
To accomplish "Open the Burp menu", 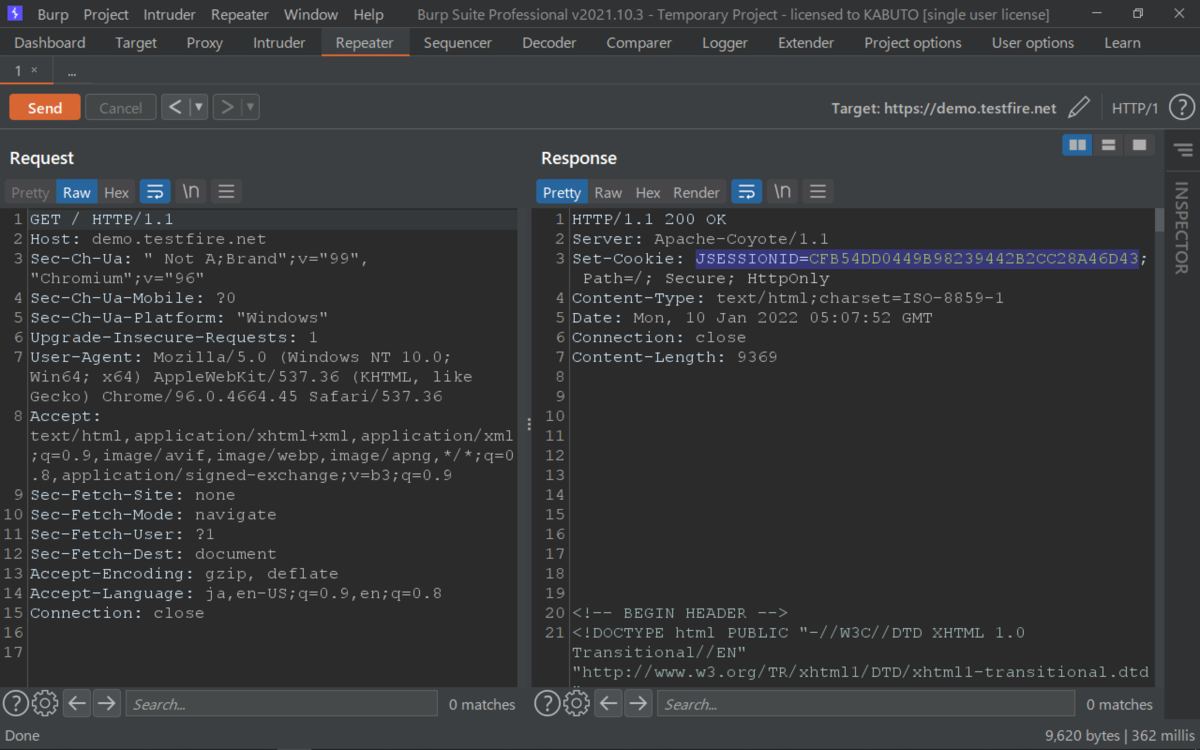I will click(x=53, y=14).
